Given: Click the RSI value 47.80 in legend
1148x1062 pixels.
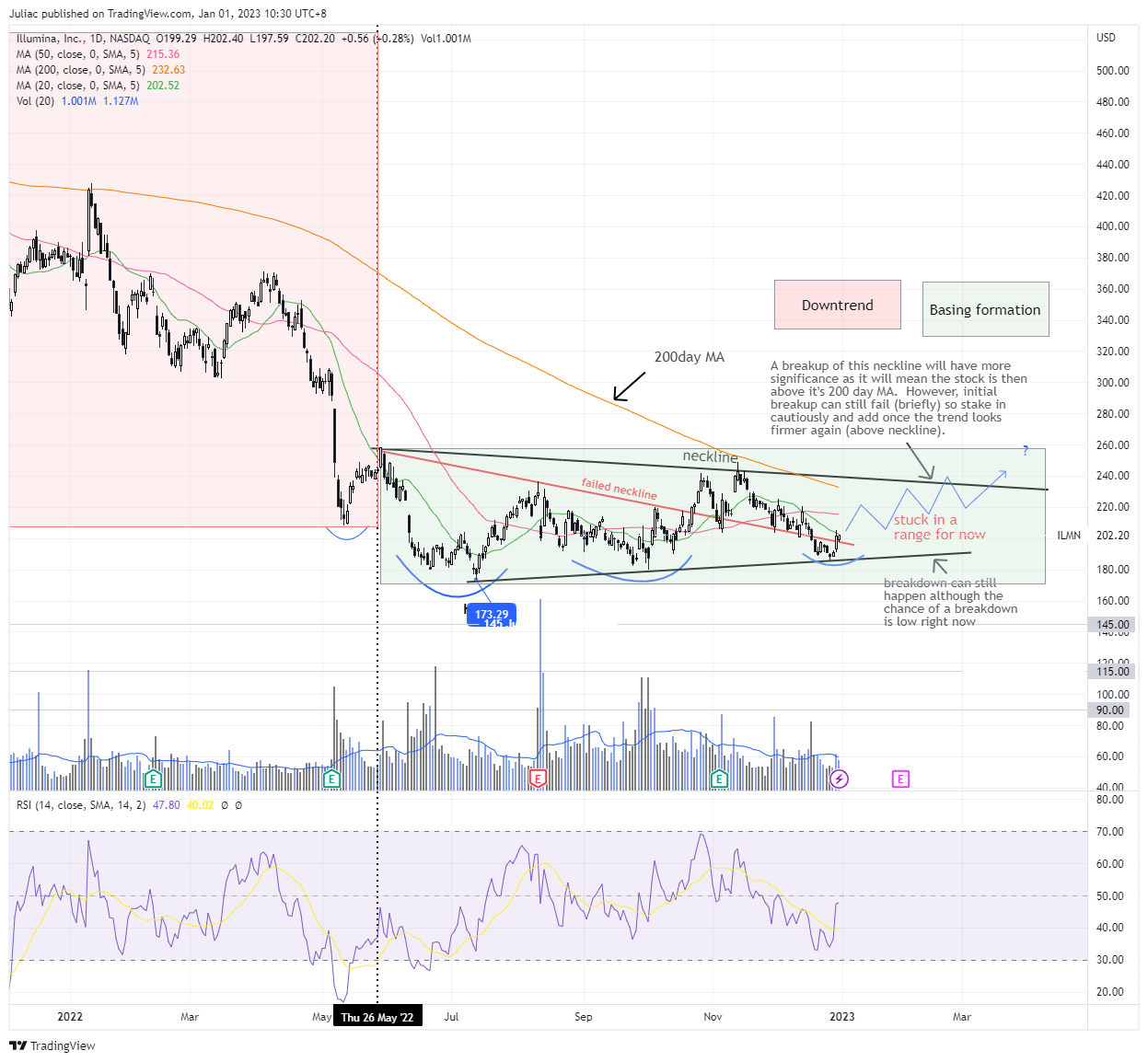Looking at the screenshot, I should click(x=166, y=805).
